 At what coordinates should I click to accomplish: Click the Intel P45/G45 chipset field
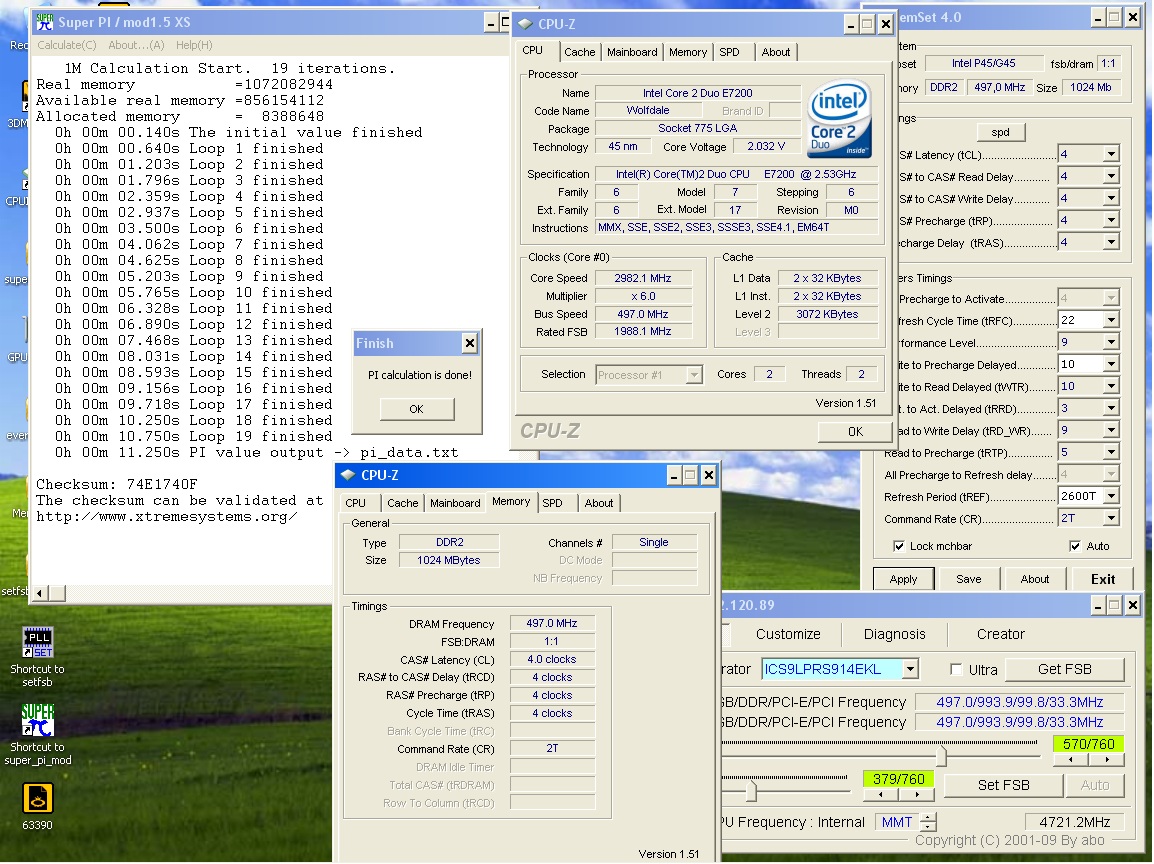pyautogui.click(x=984, y=63)
